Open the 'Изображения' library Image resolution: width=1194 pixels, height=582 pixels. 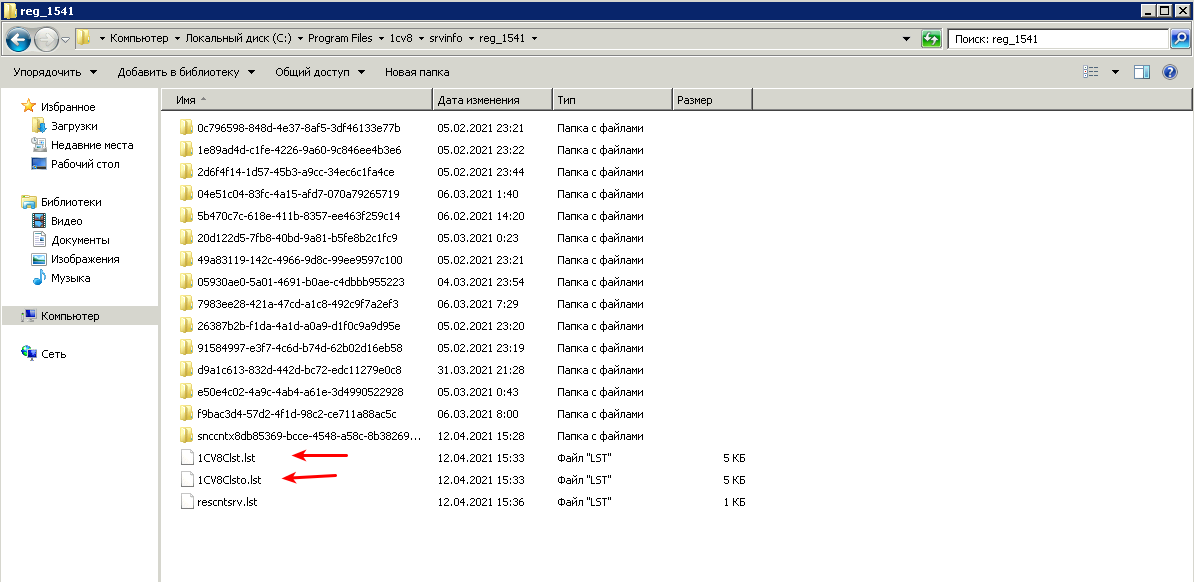tap(85, 259)
